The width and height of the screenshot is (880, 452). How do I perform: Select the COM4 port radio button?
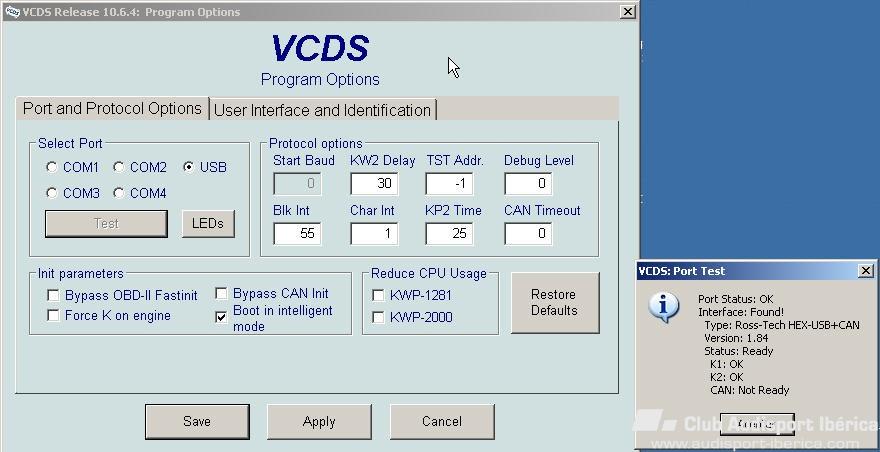tap(118, 193)
